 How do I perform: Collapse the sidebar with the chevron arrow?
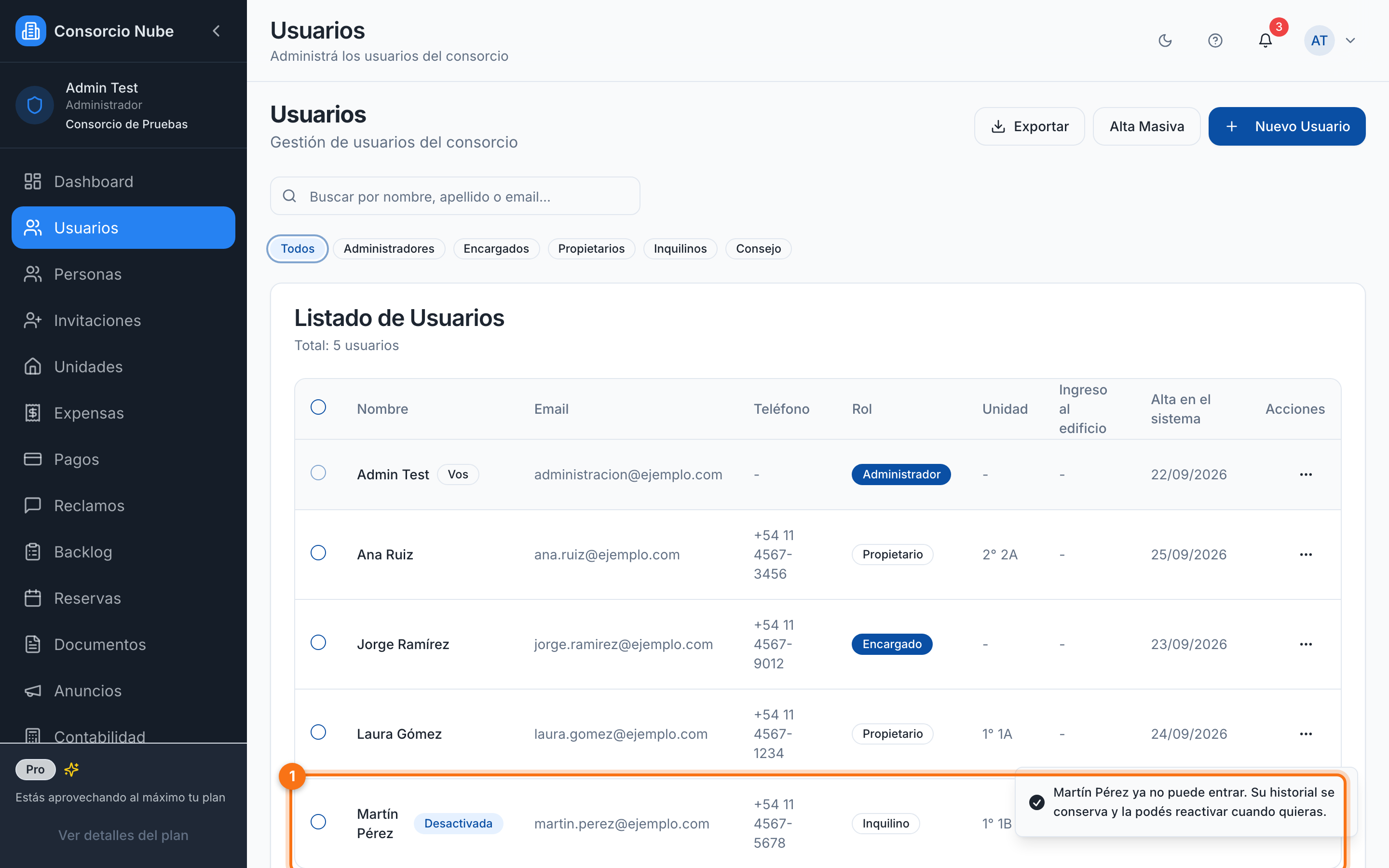217,31
